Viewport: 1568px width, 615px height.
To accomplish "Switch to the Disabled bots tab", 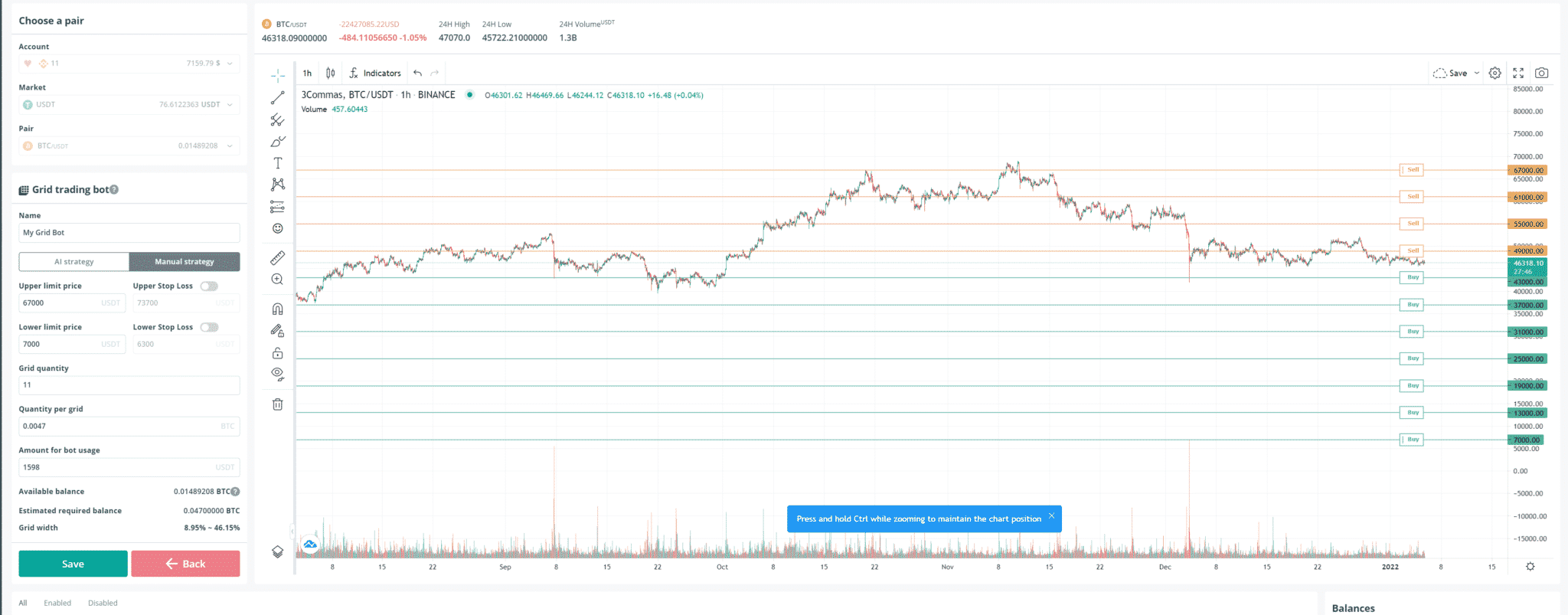I will click(x=103, y=604).
